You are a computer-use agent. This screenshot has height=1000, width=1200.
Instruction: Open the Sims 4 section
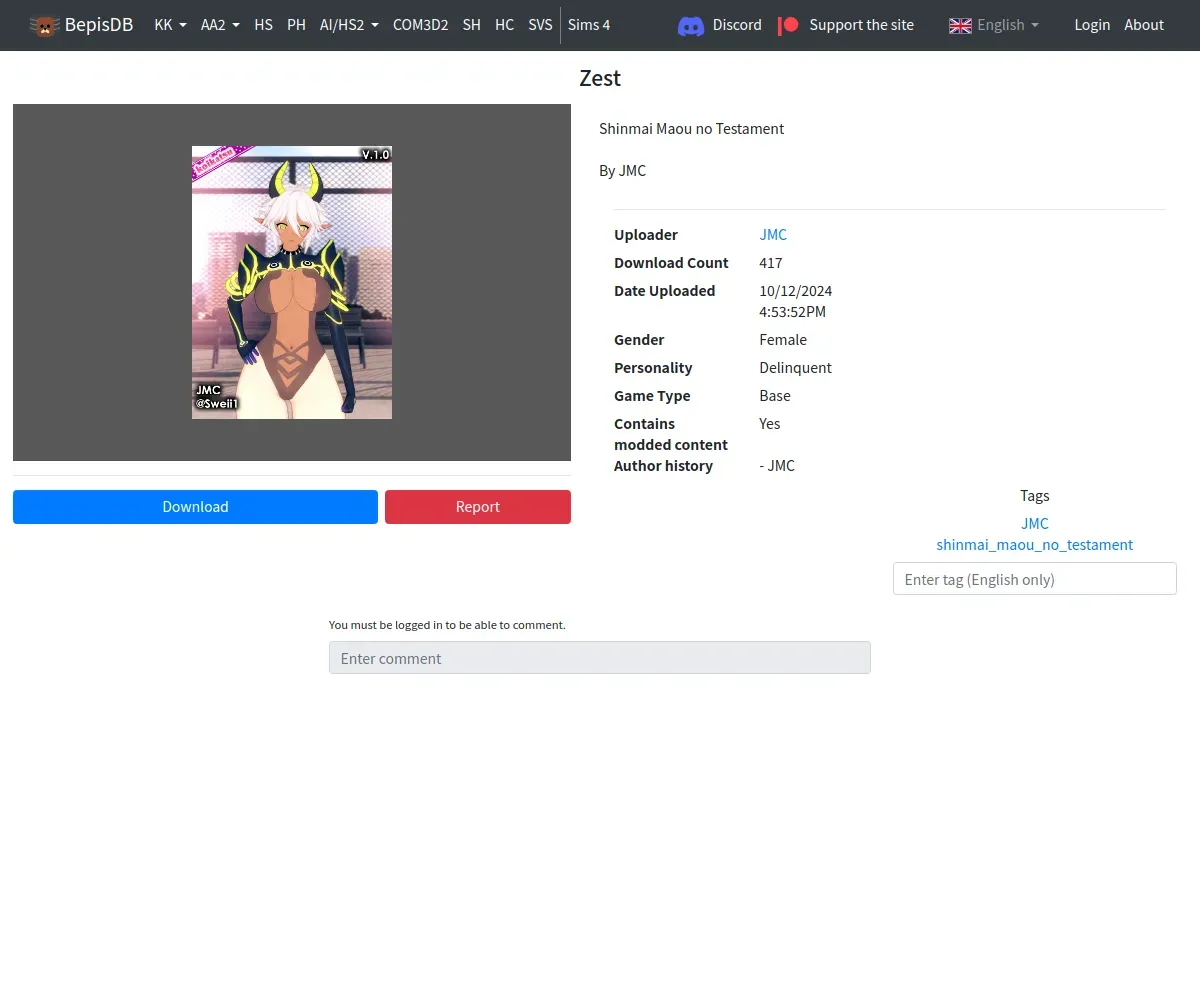[x=589, y=25]
